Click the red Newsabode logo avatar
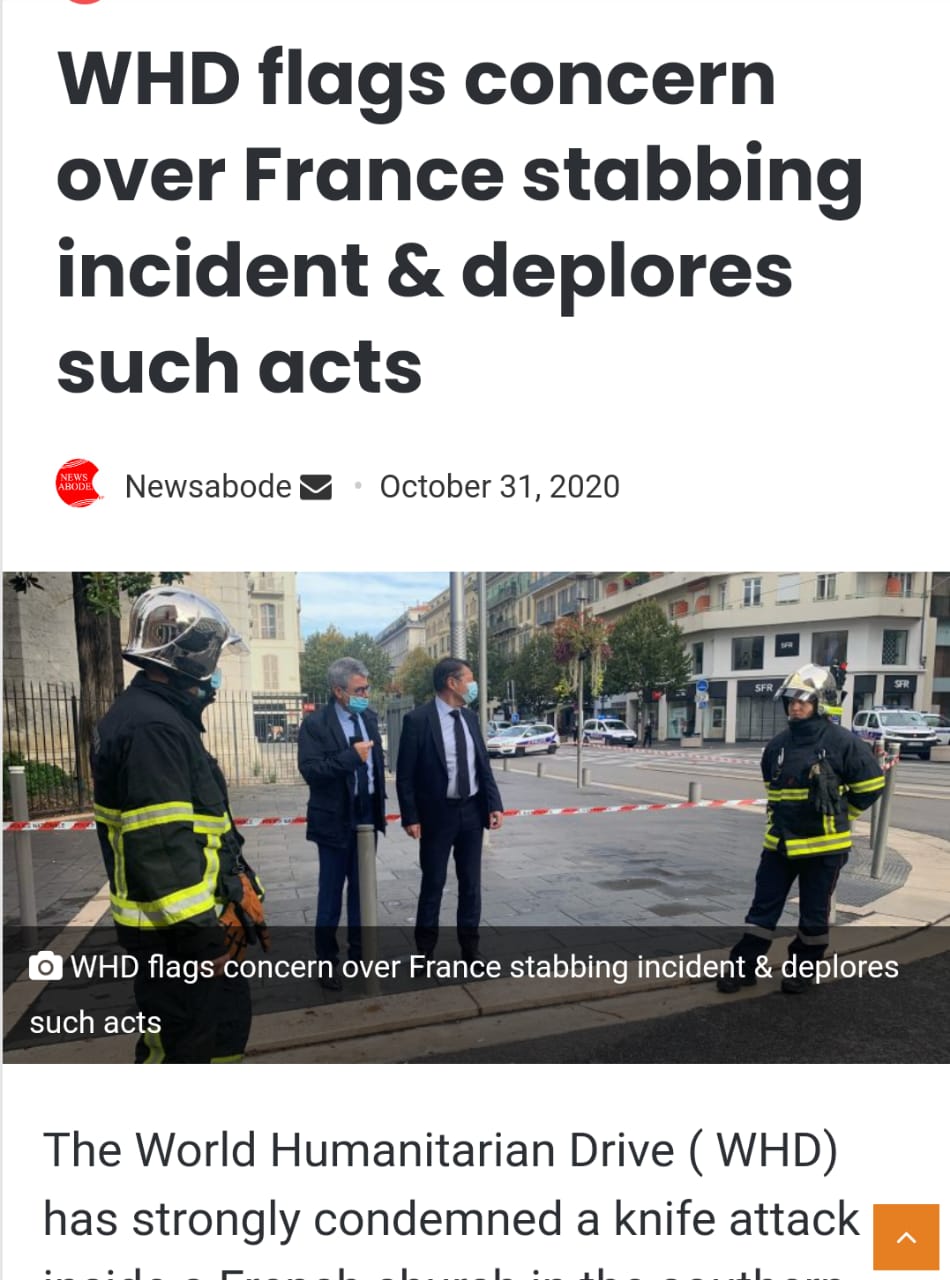The height and width of the screenshot is (1280, 950). click(x=80, y=483)
